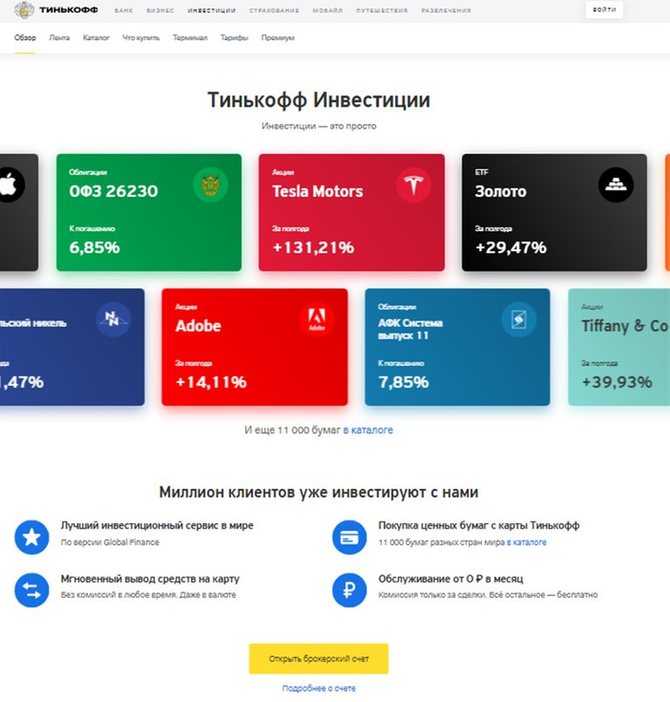Screen dimensions: 670x702
Task: Follow the в каталоге link under Покупка ценных бумаг
Action: point(527,542)
